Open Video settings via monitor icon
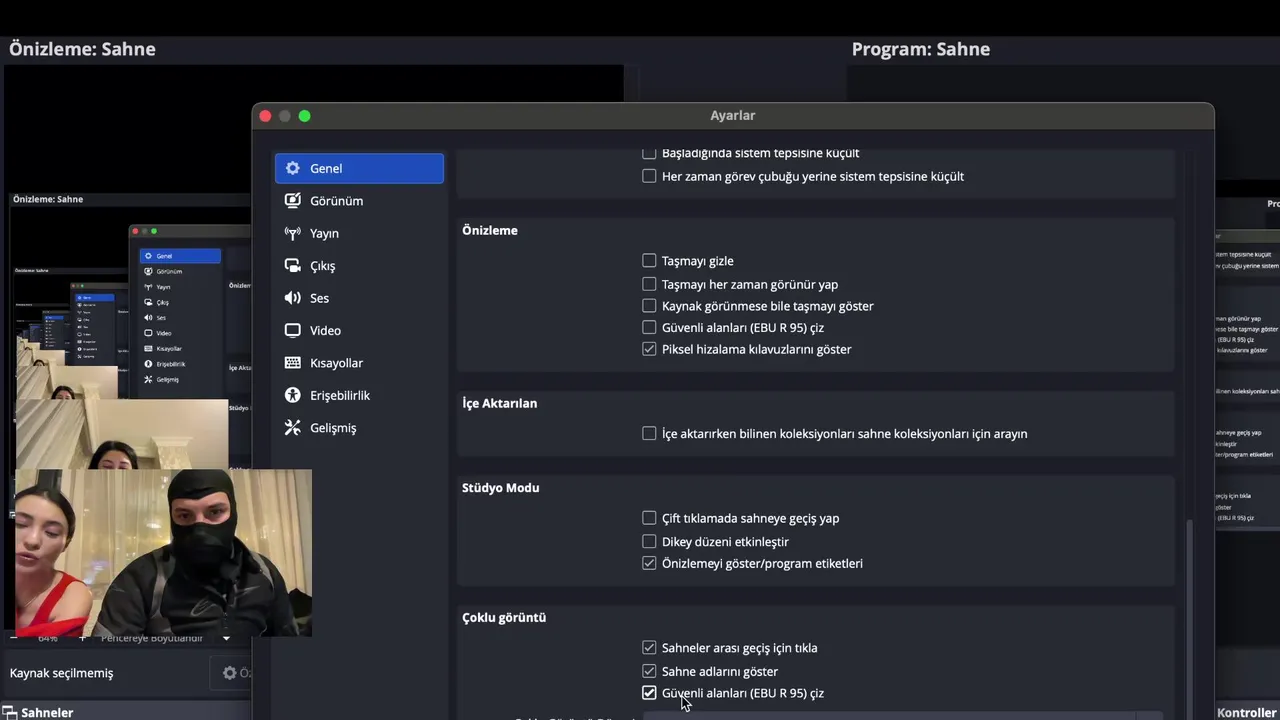Screen dimensions: 1280x720 (293, 331)
